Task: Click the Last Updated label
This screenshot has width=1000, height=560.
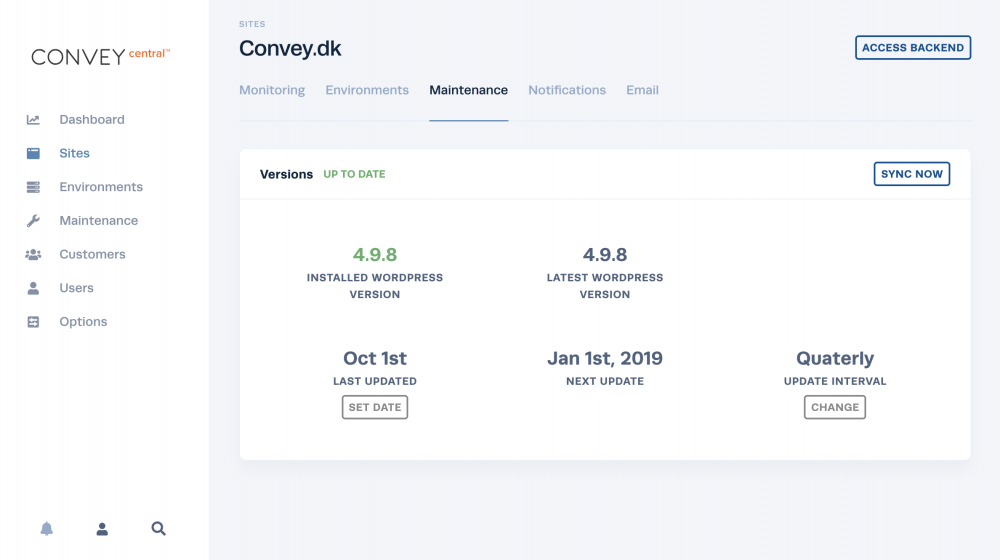Action: coord(375,381)
